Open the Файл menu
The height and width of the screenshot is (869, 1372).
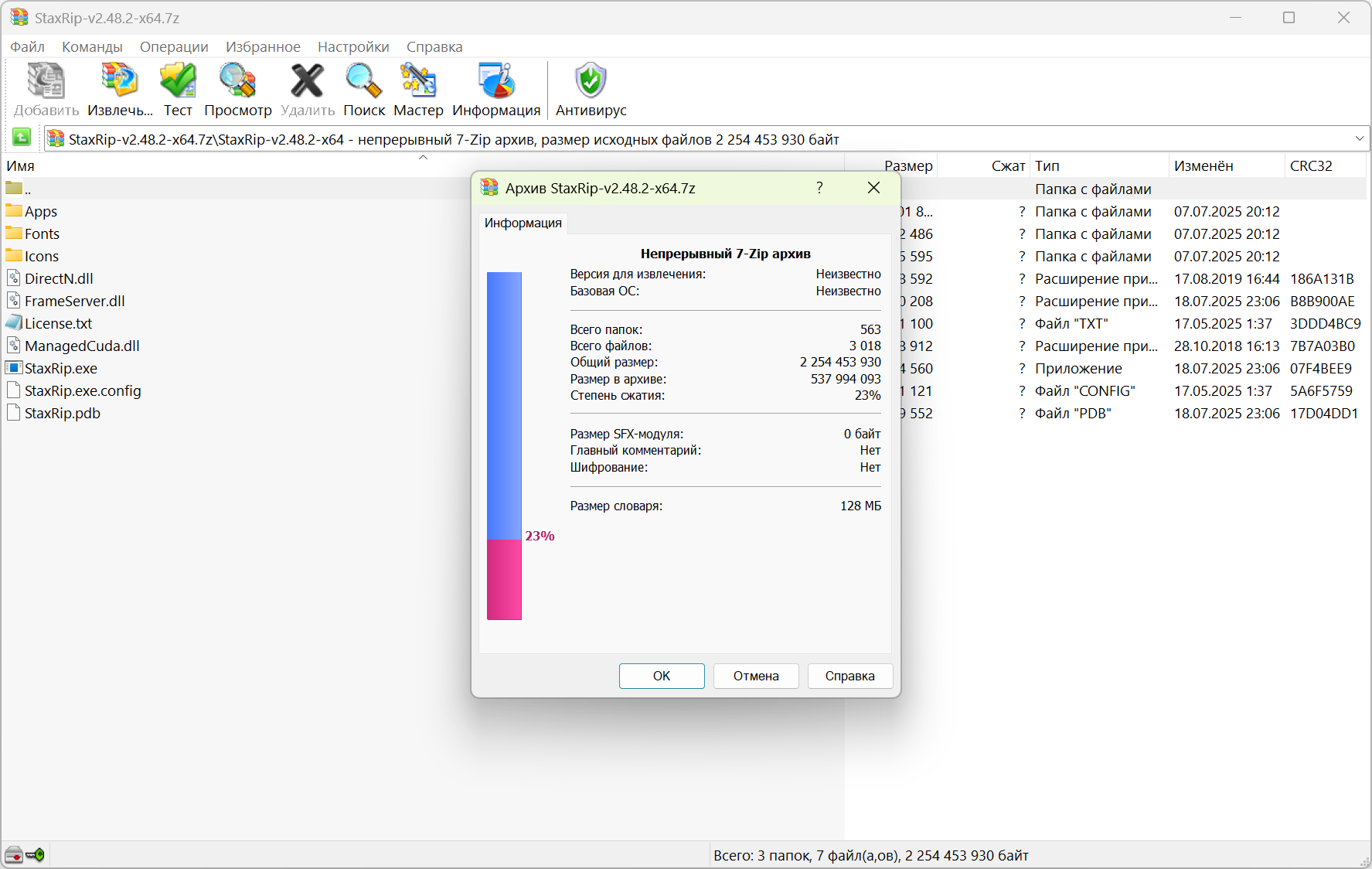coord(27,46)
